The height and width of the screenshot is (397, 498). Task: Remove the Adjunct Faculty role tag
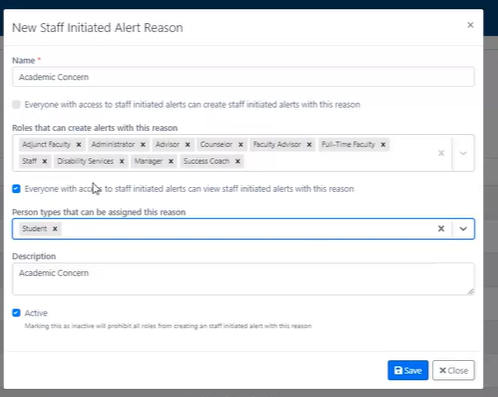[79, 145]
